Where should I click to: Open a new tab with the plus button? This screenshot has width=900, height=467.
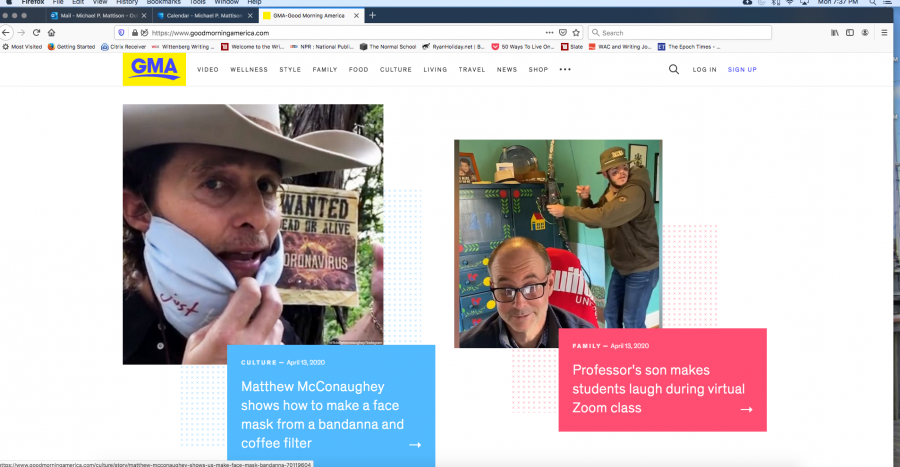point(372,15)
